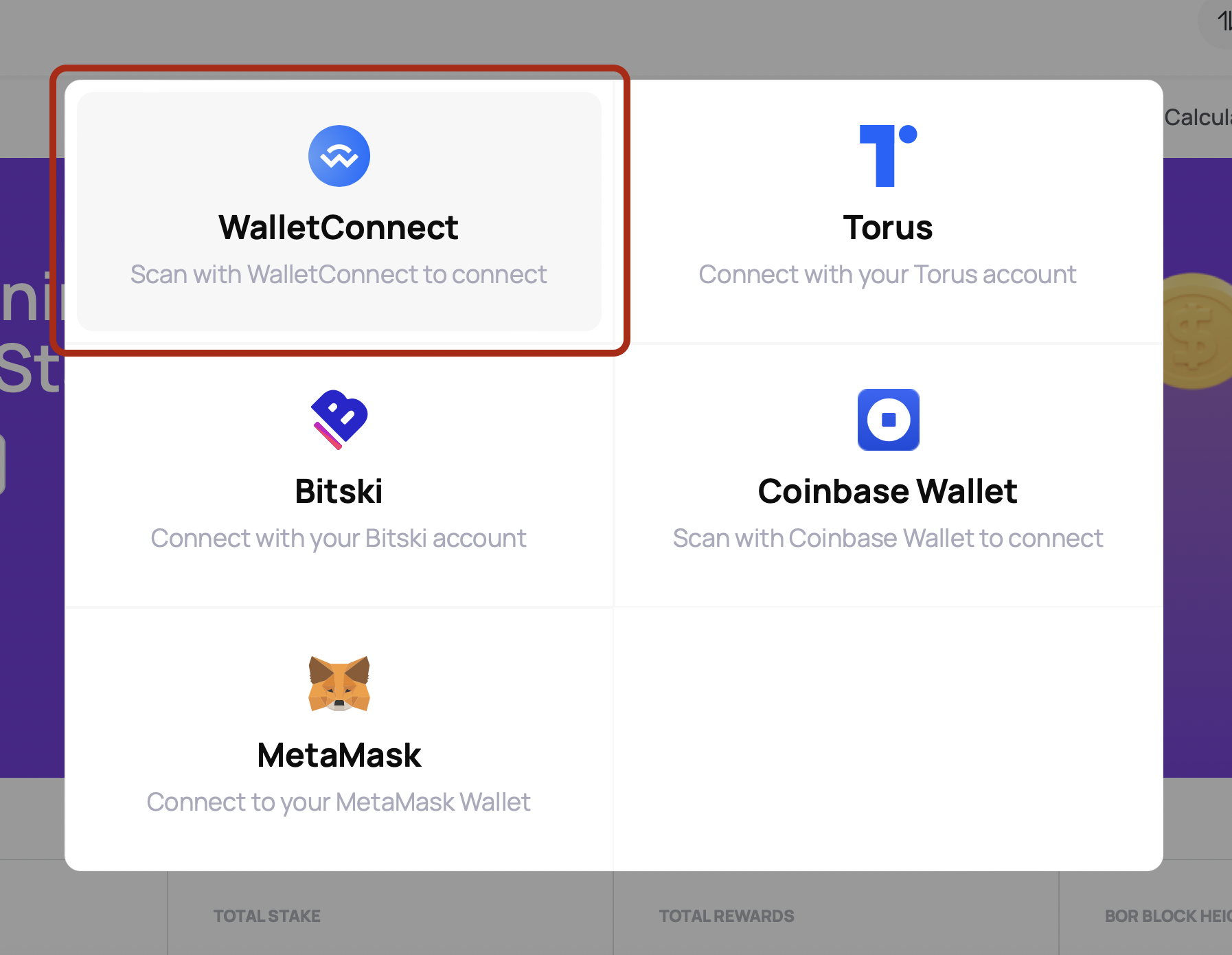Image resolution: width=1232 pixels, height=955 pixels.
Task: Click the blue circular WalletConnect emblem
Action: click(339, 155)
